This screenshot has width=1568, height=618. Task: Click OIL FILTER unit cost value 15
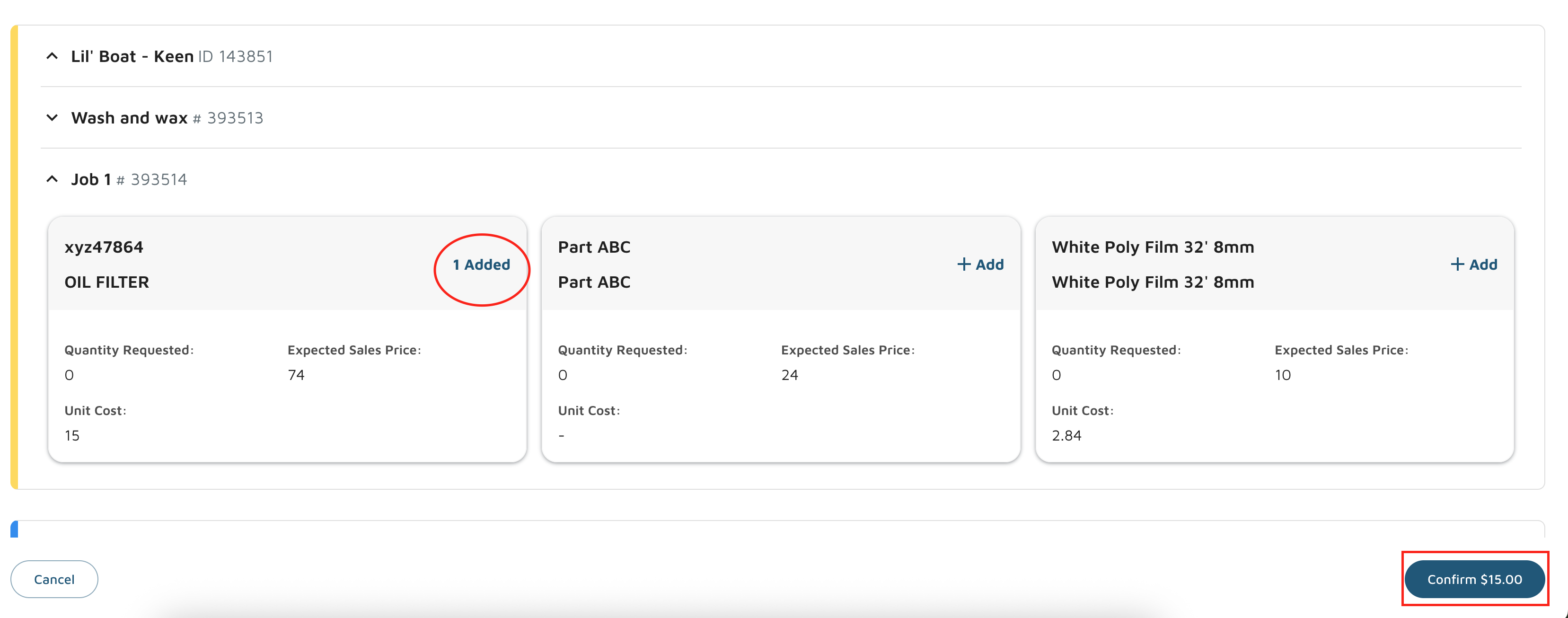coord(72,435)
